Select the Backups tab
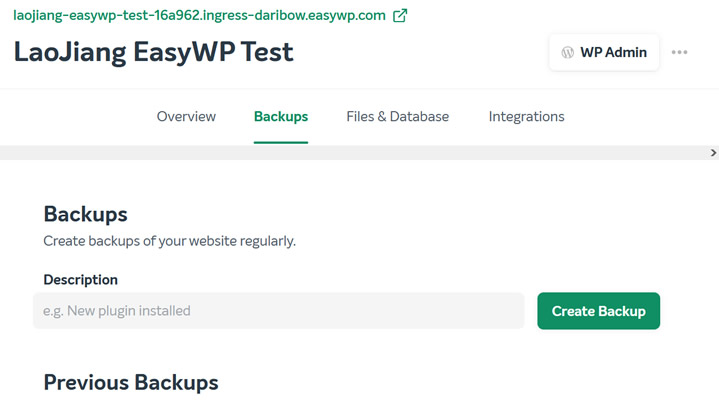 281,116
